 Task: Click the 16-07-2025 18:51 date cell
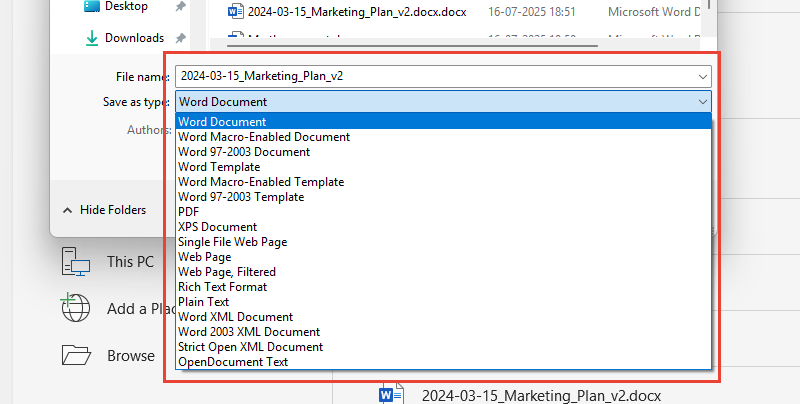[x=532, y=12]
